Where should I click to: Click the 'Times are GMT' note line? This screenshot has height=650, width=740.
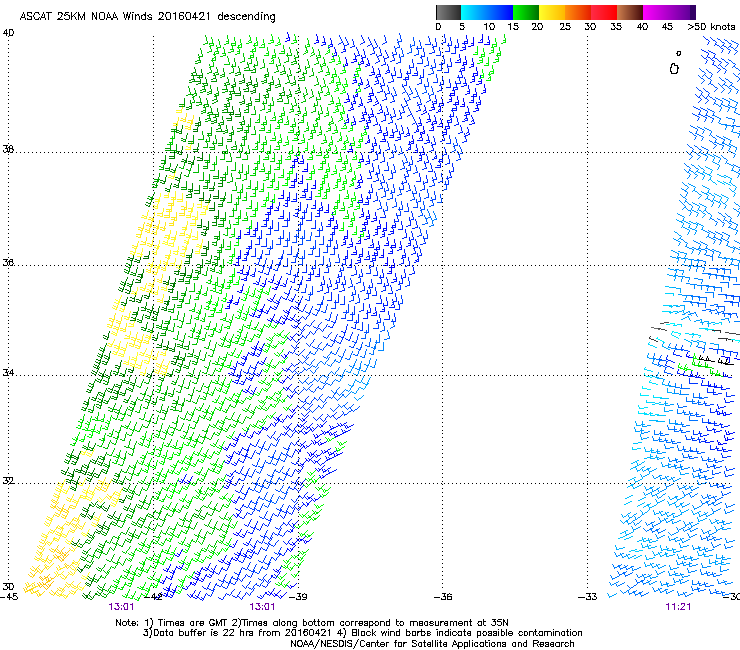(x=312, y=623)
